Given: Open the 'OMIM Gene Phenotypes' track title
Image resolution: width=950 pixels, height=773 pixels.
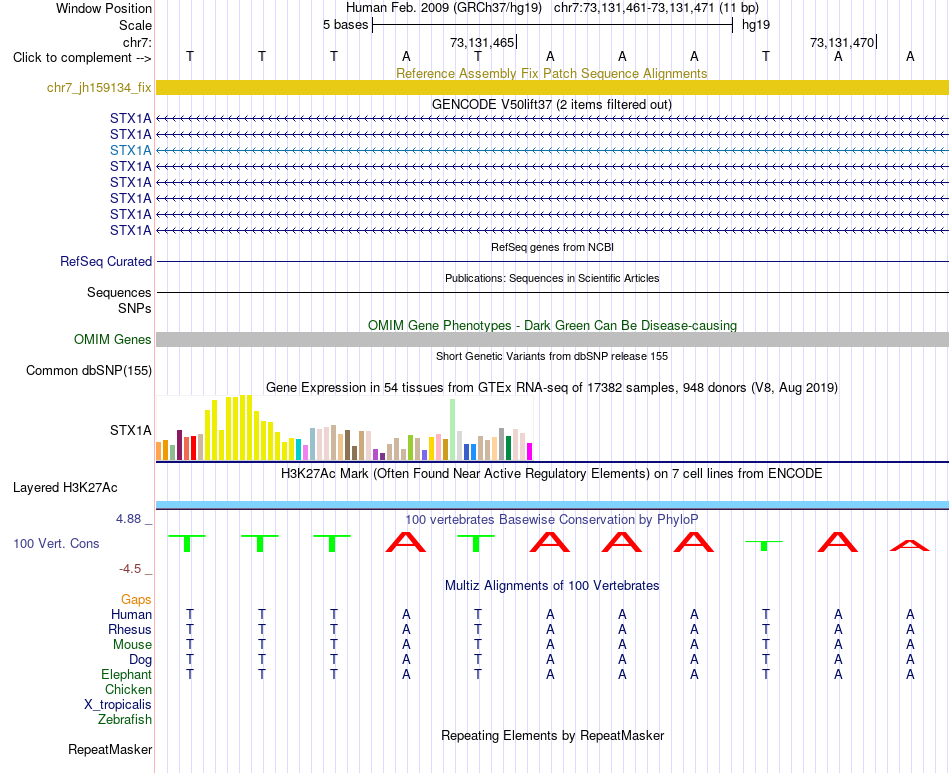Looking at the screenshot, I should [552, 325].
